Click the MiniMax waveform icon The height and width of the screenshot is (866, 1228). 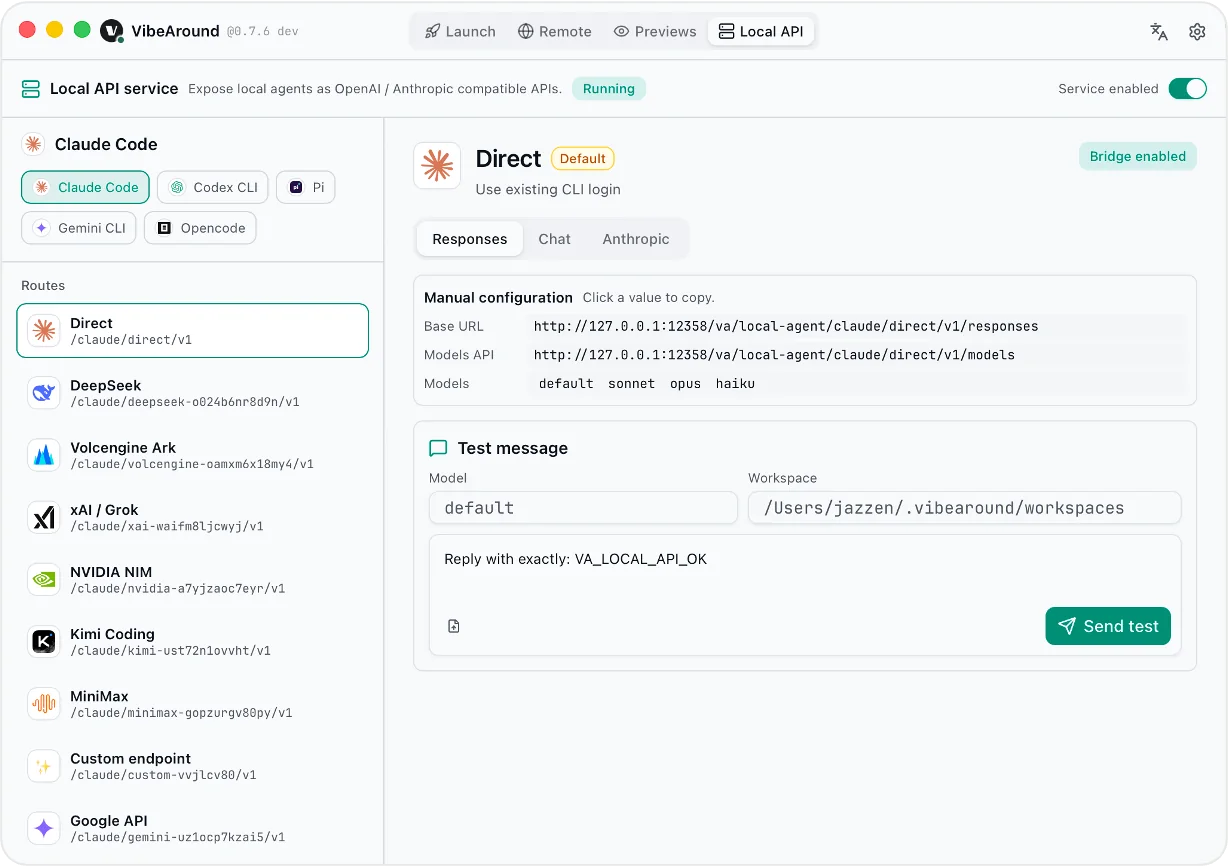pyautogui.click(x=44, y=704)
